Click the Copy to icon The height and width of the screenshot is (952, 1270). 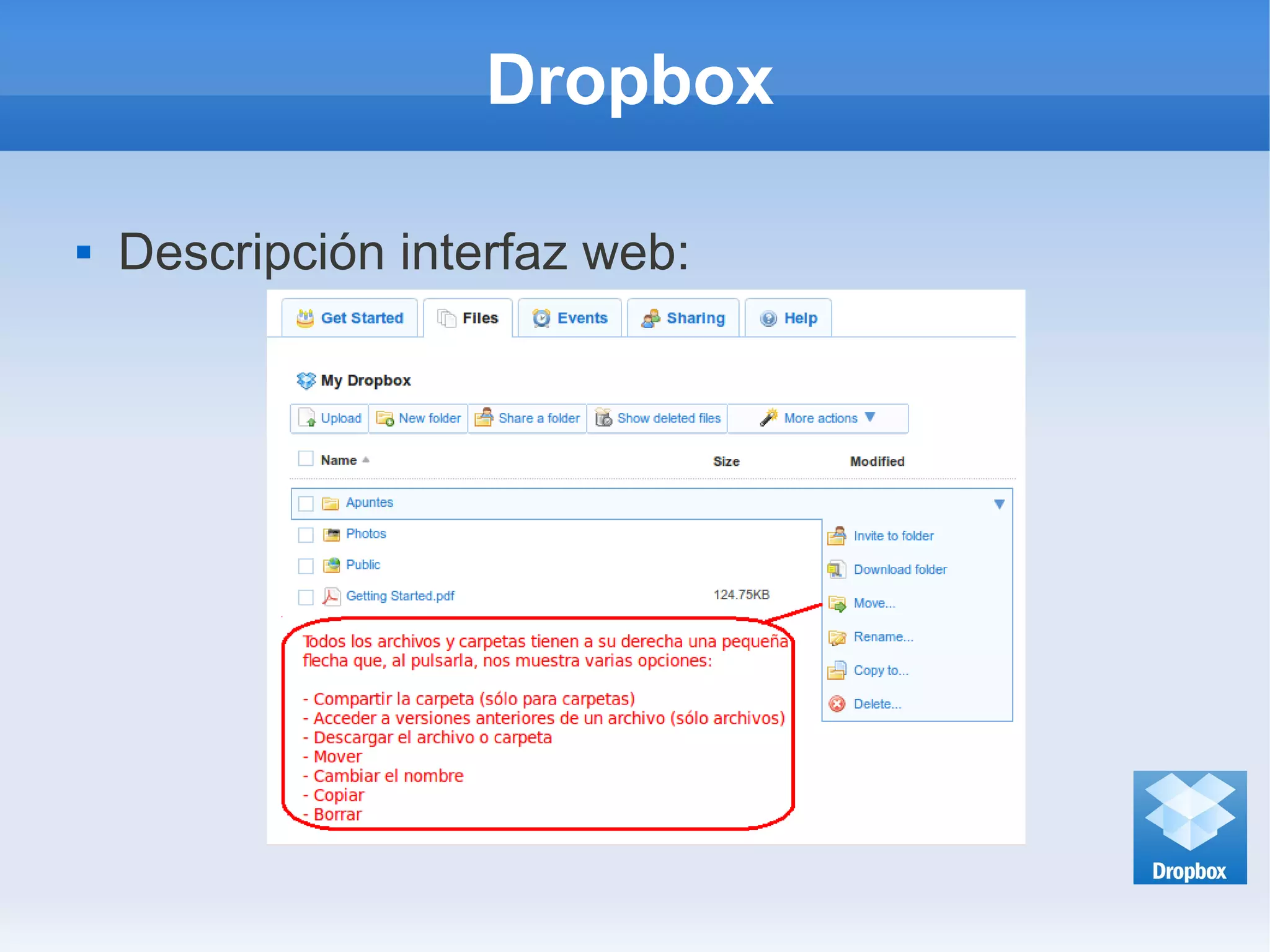(837, 670)
